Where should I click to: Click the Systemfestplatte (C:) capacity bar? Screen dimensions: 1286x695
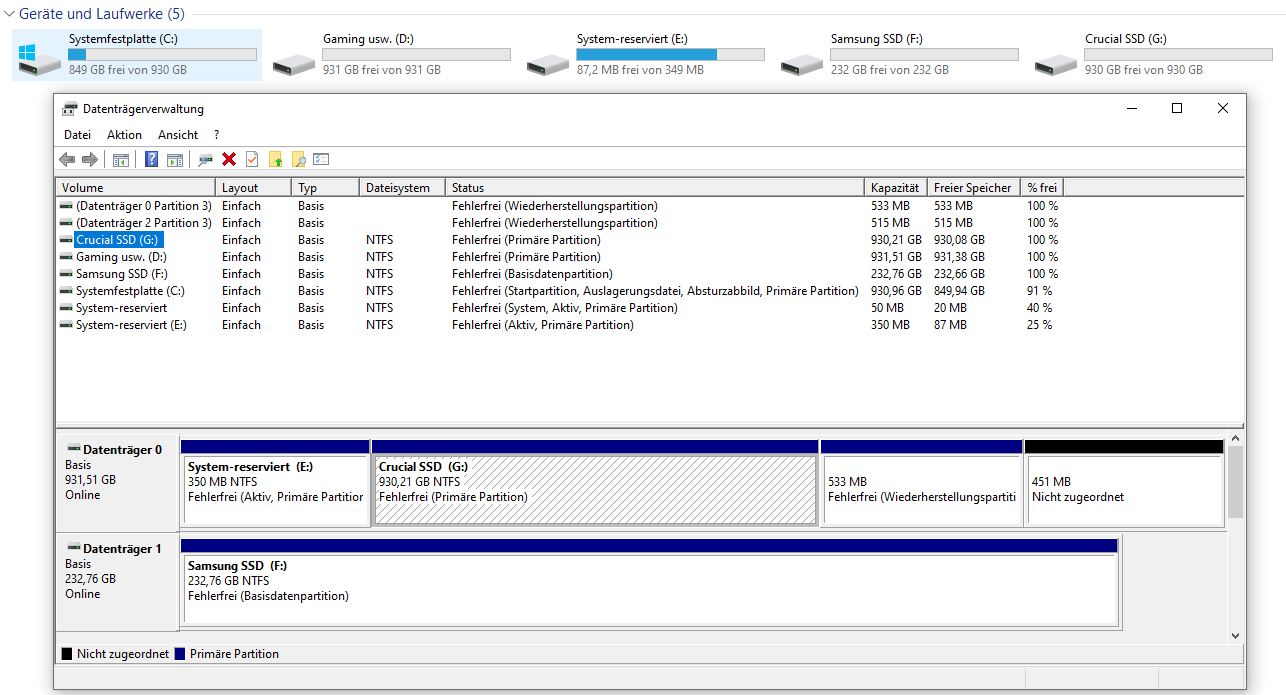(162, 55)
